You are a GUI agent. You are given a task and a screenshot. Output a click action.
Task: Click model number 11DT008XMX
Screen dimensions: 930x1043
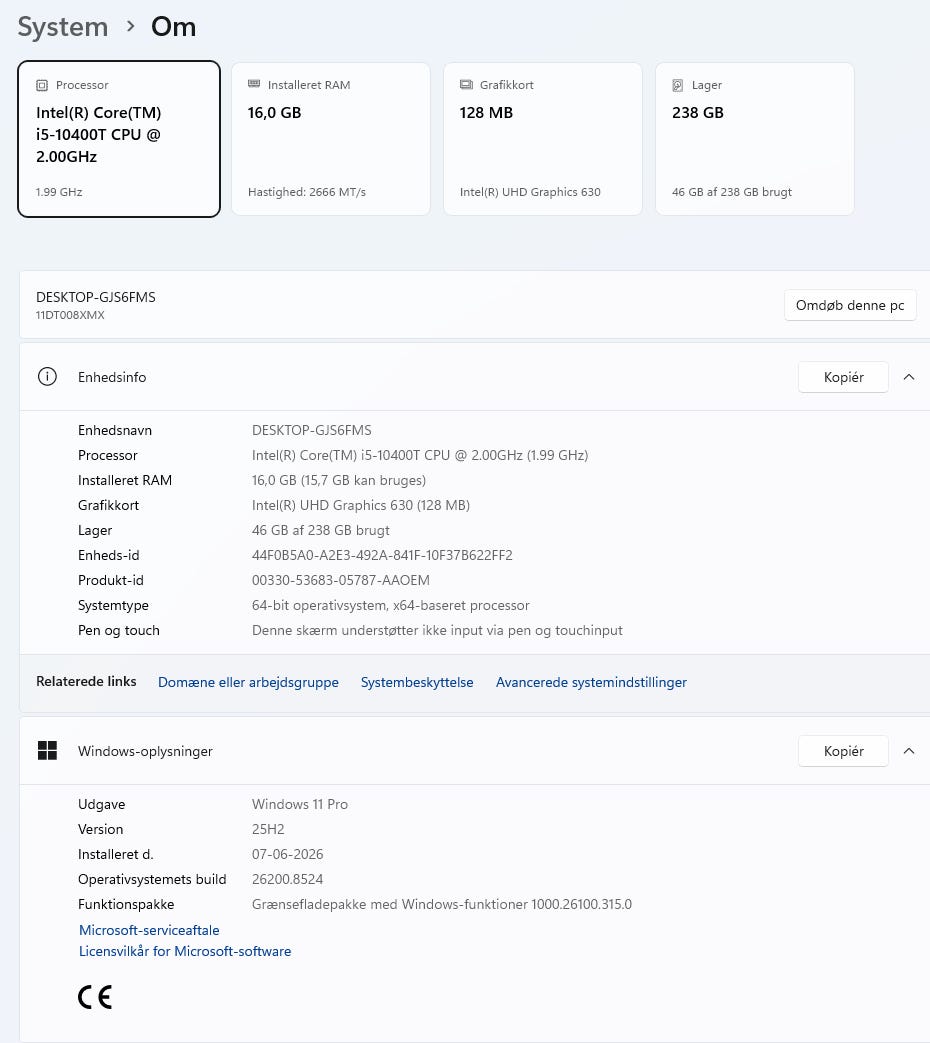point(70,315)
